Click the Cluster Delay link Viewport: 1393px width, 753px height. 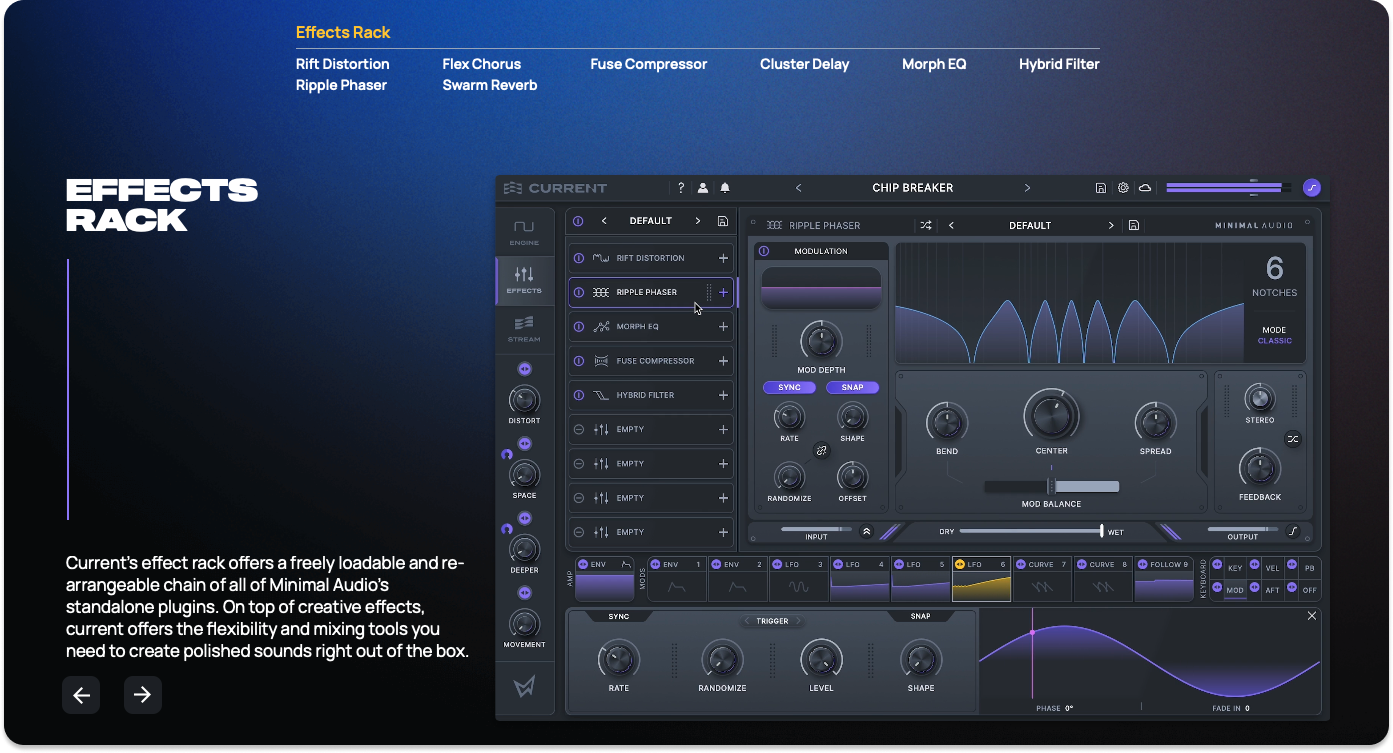click(x=804, y=64)
